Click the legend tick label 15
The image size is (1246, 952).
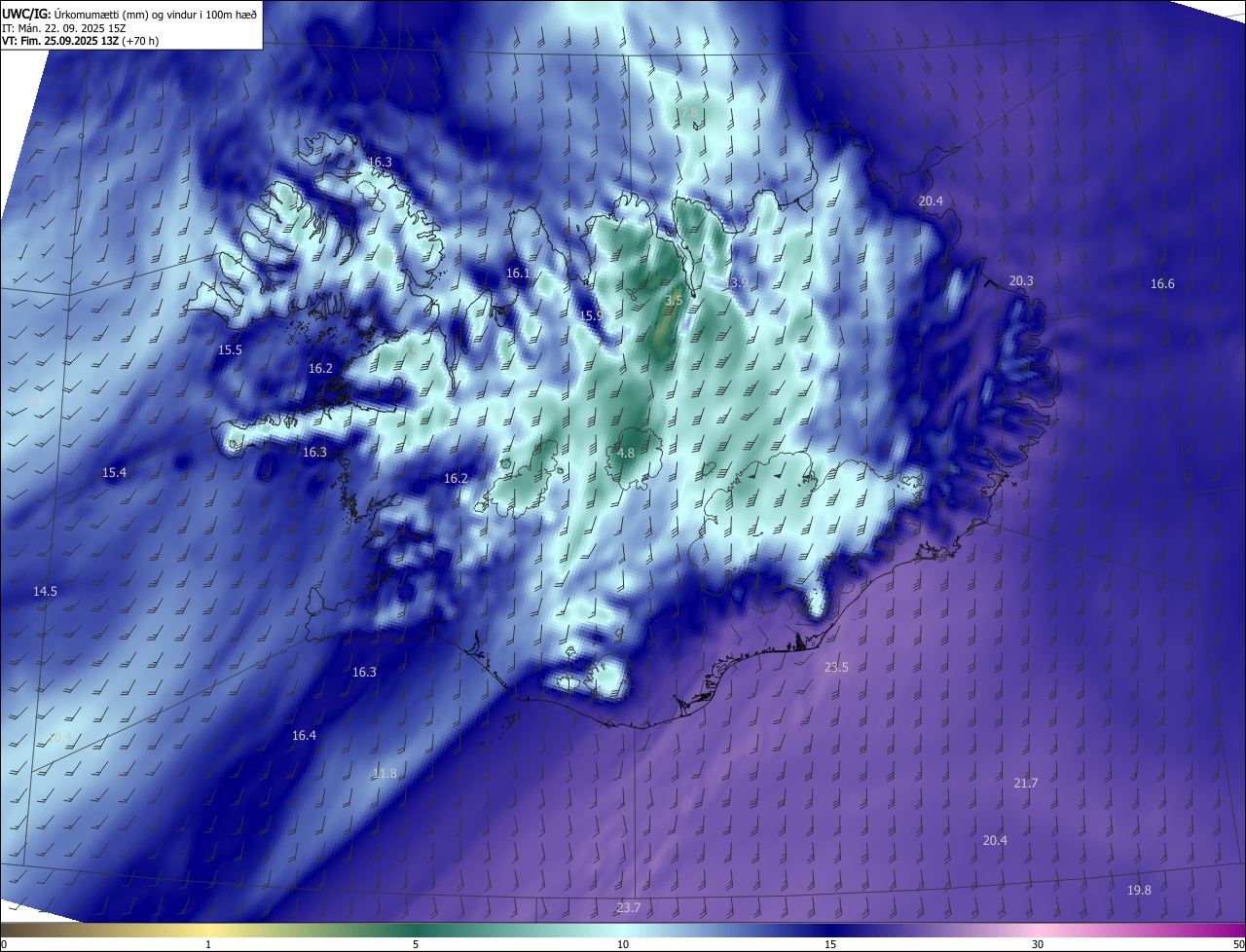830,944
